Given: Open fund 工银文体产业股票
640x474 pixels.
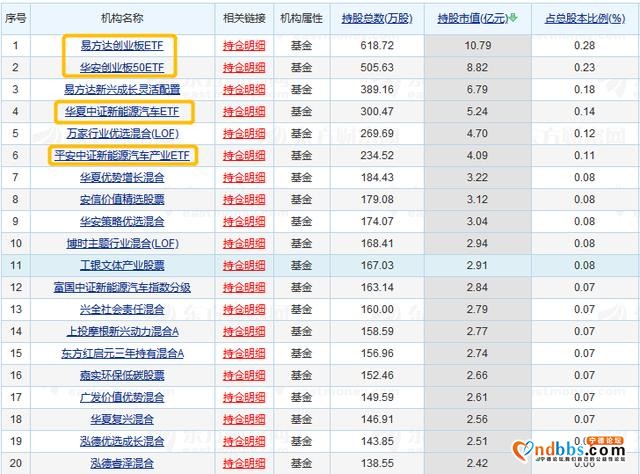Looking at the screenshot, I should (x=122, y=266).
